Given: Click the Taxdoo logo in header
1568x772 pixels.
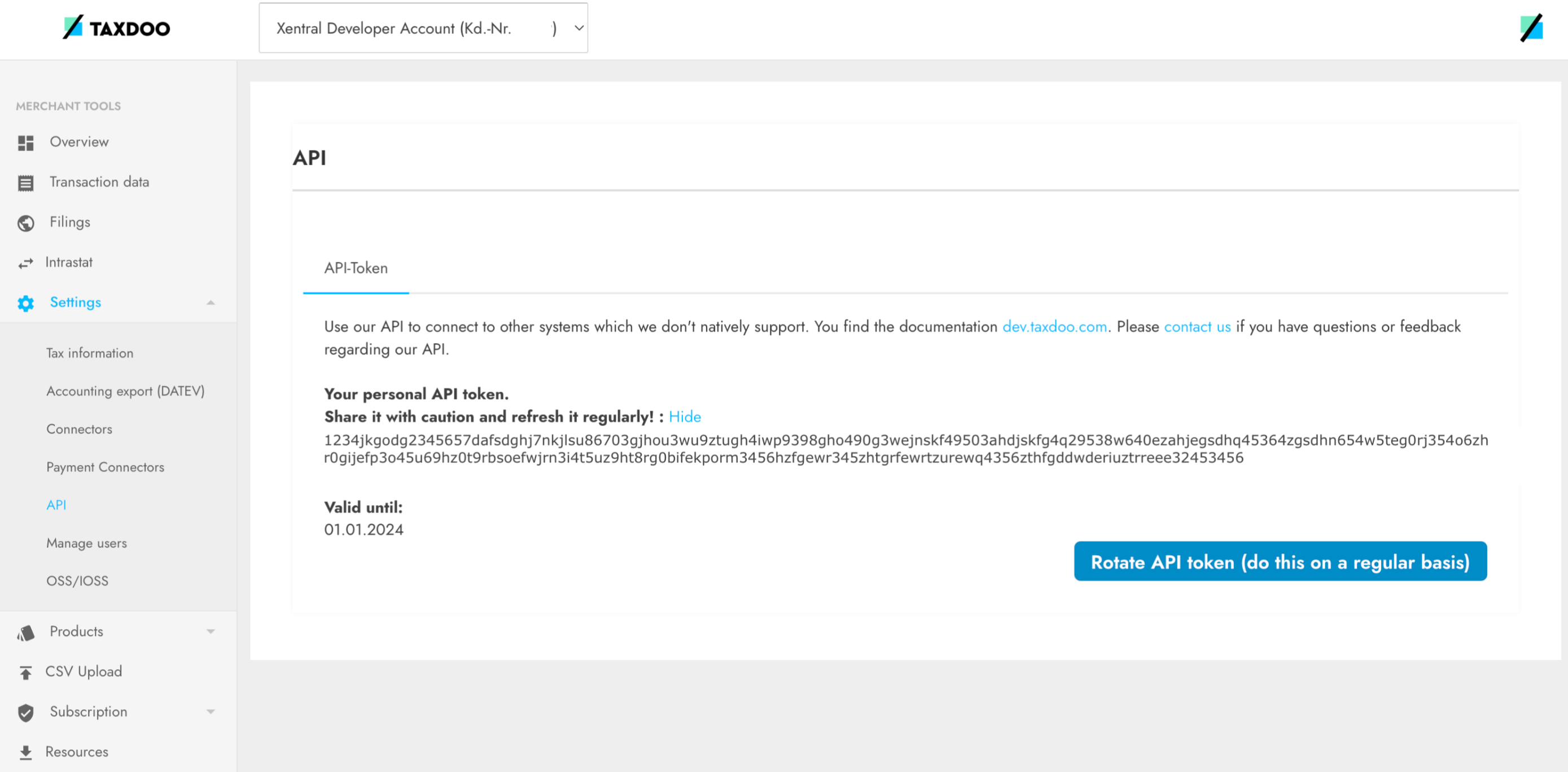Looking at the screenshot, I should tap(117, 28).
